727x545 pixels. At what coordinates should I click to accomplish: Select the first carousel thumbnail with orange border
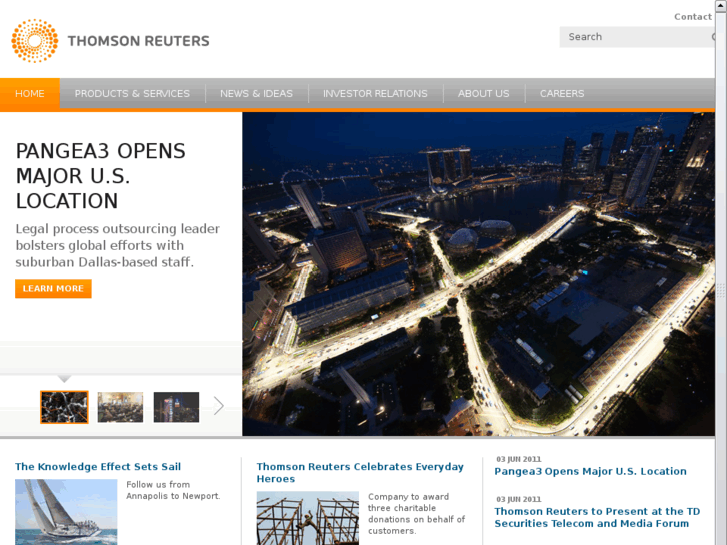(64, 407)
